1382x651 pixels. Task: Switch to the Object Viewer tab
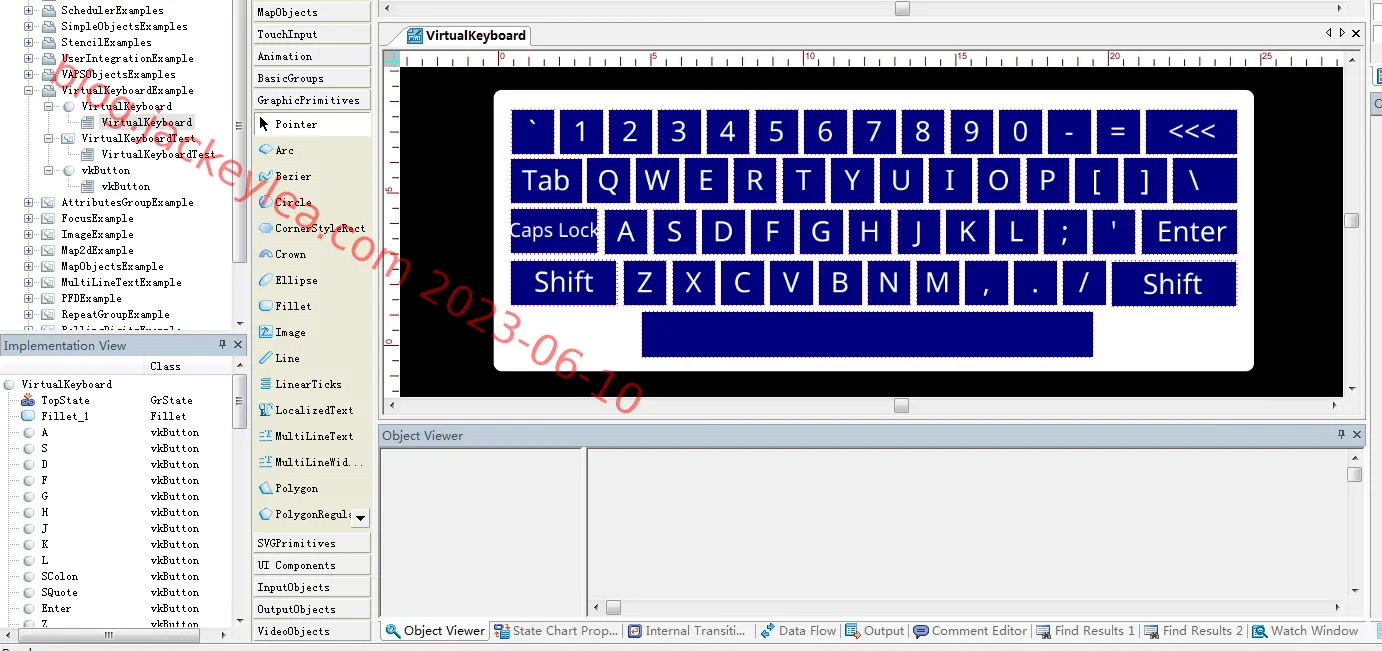[x=435, y=631]
